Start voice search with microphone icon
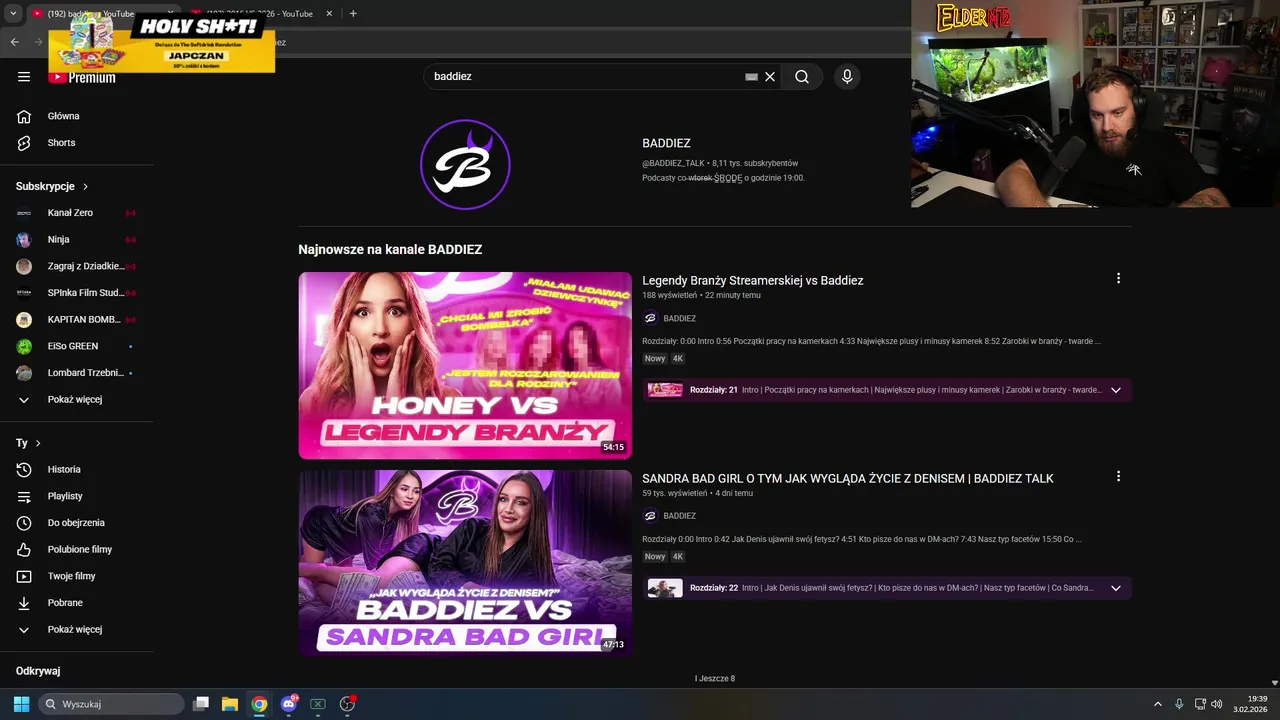The height and width of the screenshot is (720, 1280). tap(847, 77)
